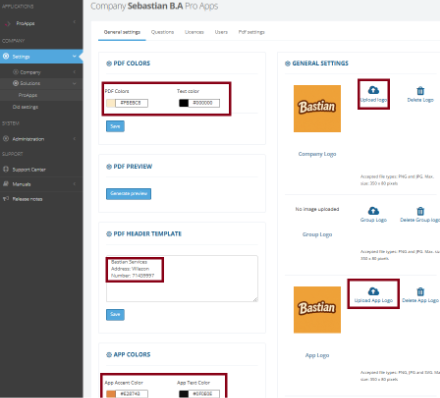
Task: Click the Delete Logo trash icon
Action: [x=420, y=90]
